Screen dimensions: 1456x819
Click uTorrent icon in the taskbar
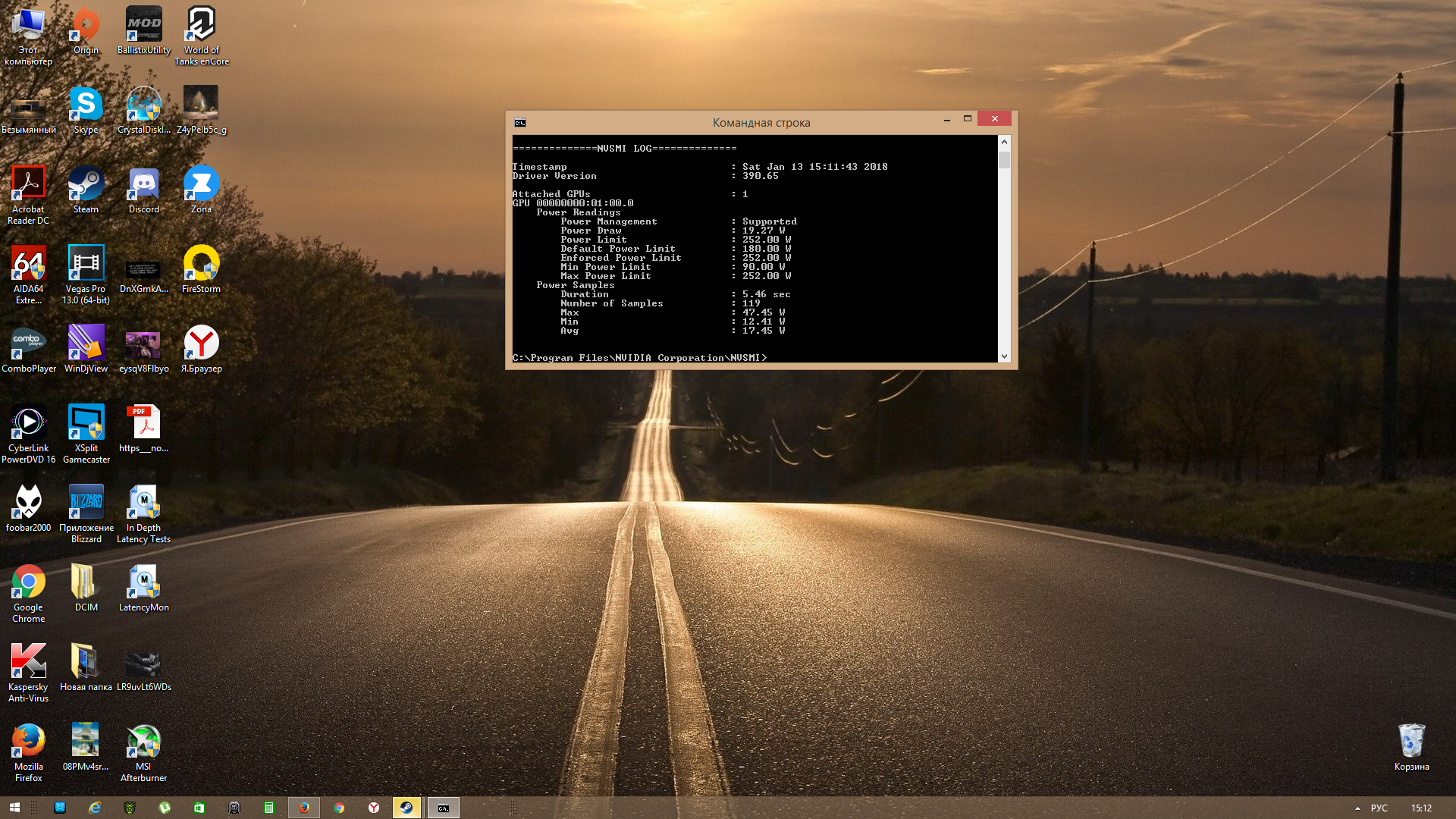(165, 808)
